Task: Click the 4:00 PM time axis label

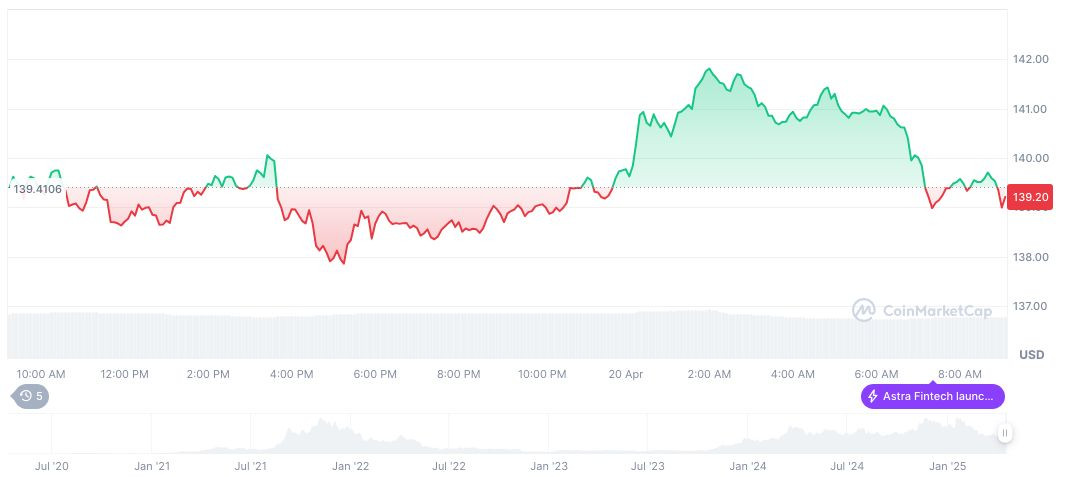Action: click(292, 374)
